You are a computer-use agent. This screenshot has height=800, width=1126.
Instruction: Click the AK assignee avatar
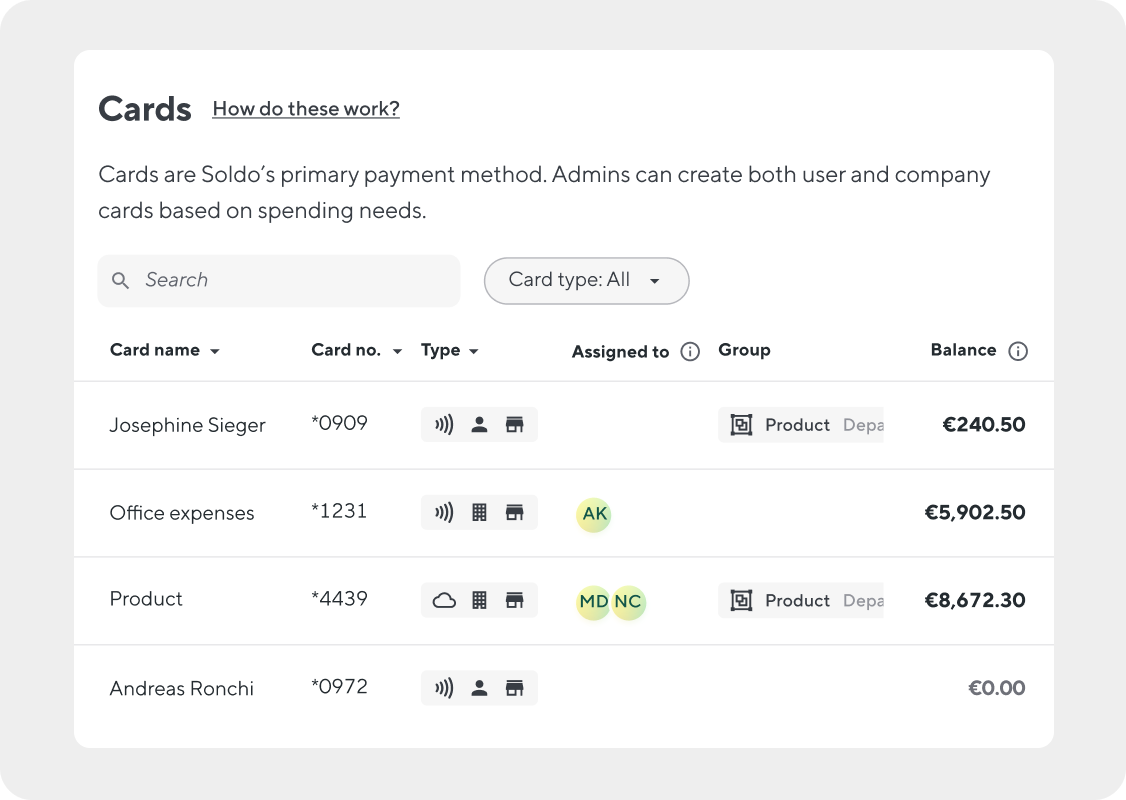(x=594, y=514)
